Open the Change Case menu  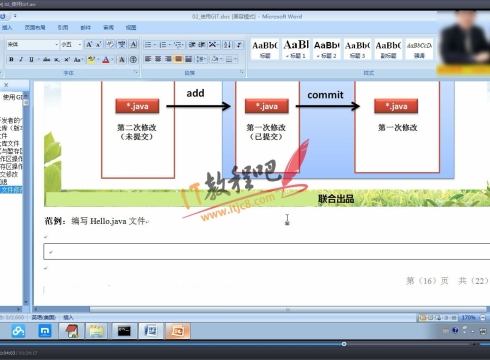tap(78, 60)
